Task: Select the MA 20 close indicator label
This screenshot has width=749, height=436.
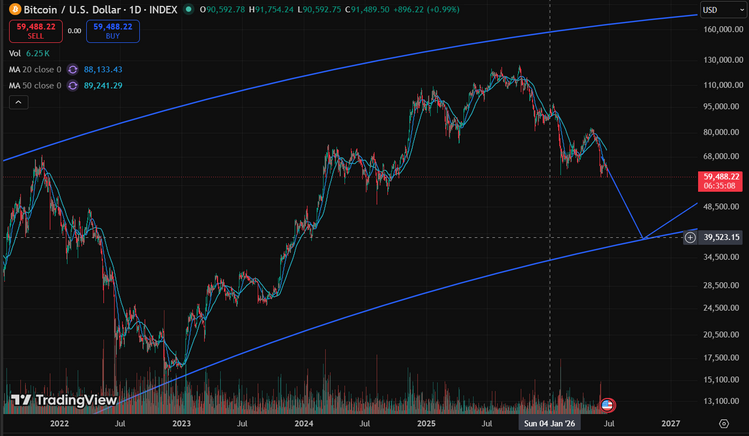Action: click(35, 70)
